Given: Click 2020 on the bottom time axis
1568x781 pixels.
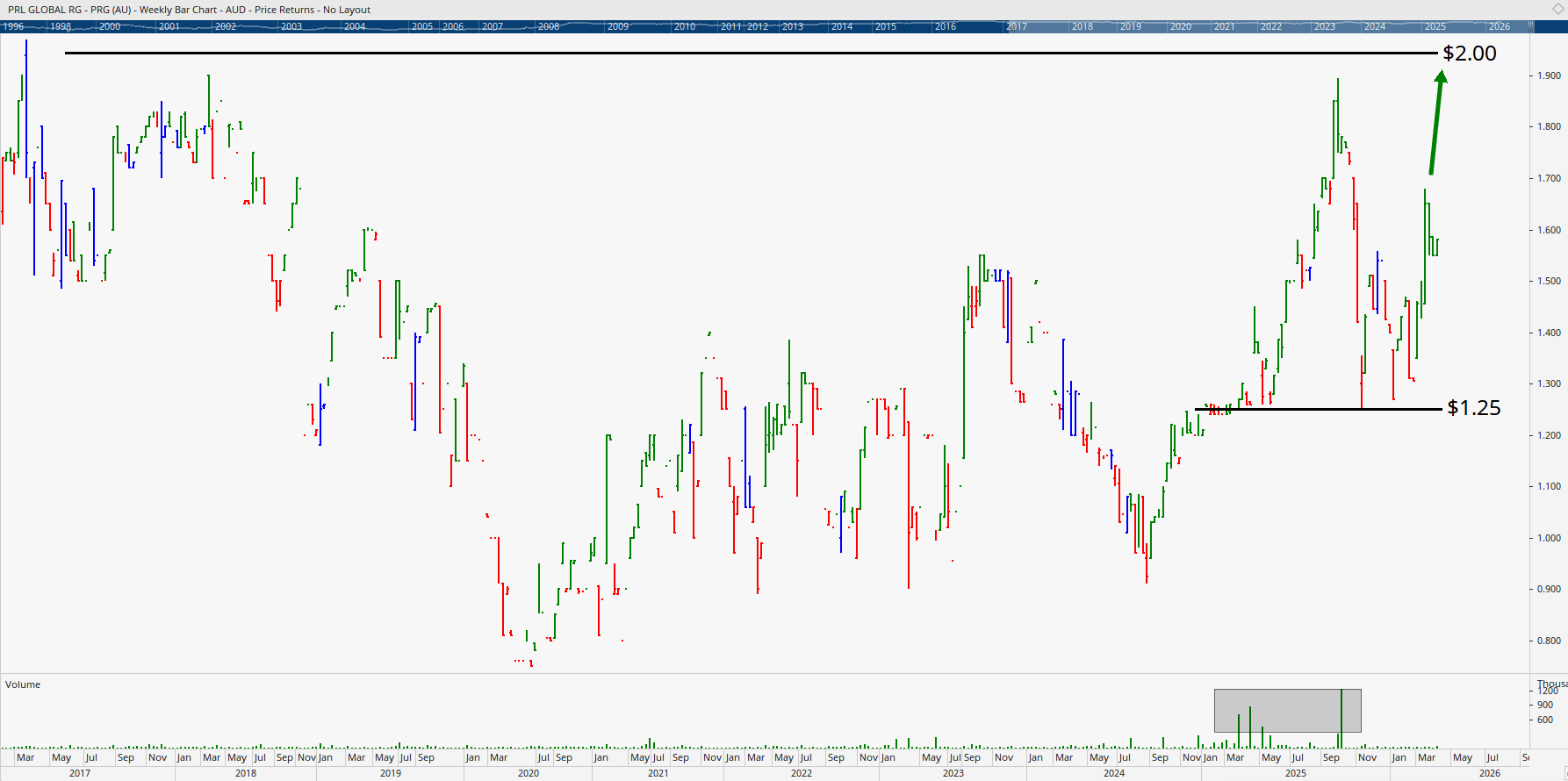Looking at the screenshot, I should (x=529, y=773).
